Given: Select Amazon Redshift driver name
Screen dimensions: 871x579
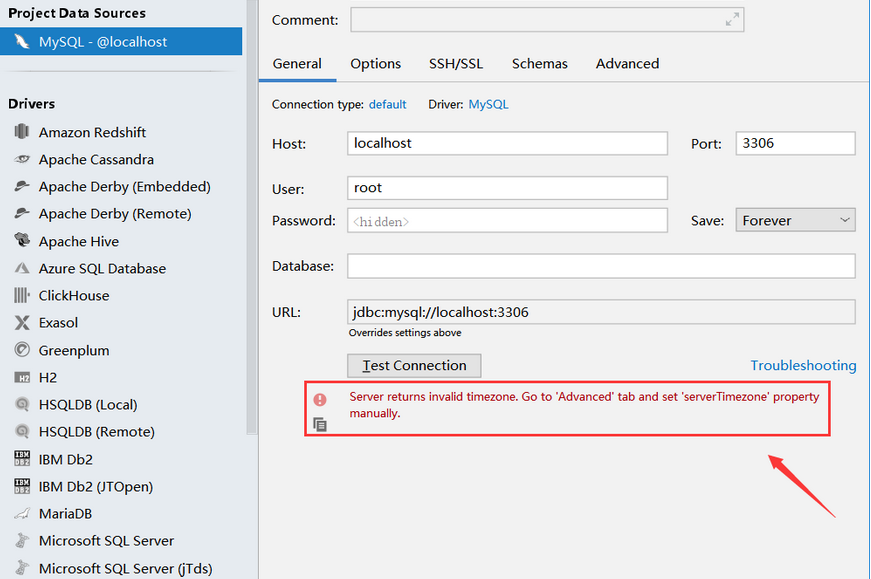Looking at the screenshot, I should (92, 132).
